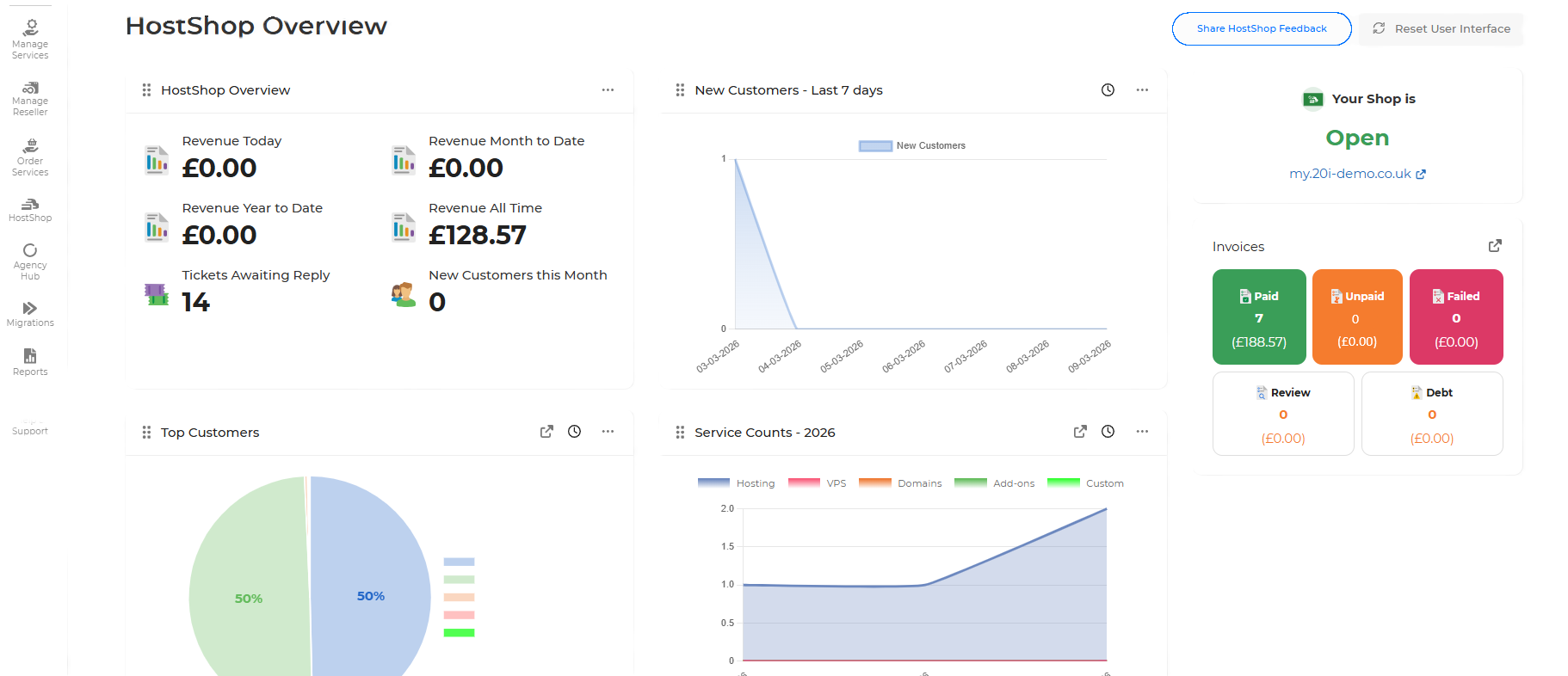
Task: Click the Revenue Month to Date chart icon
Action: (404, 160)
